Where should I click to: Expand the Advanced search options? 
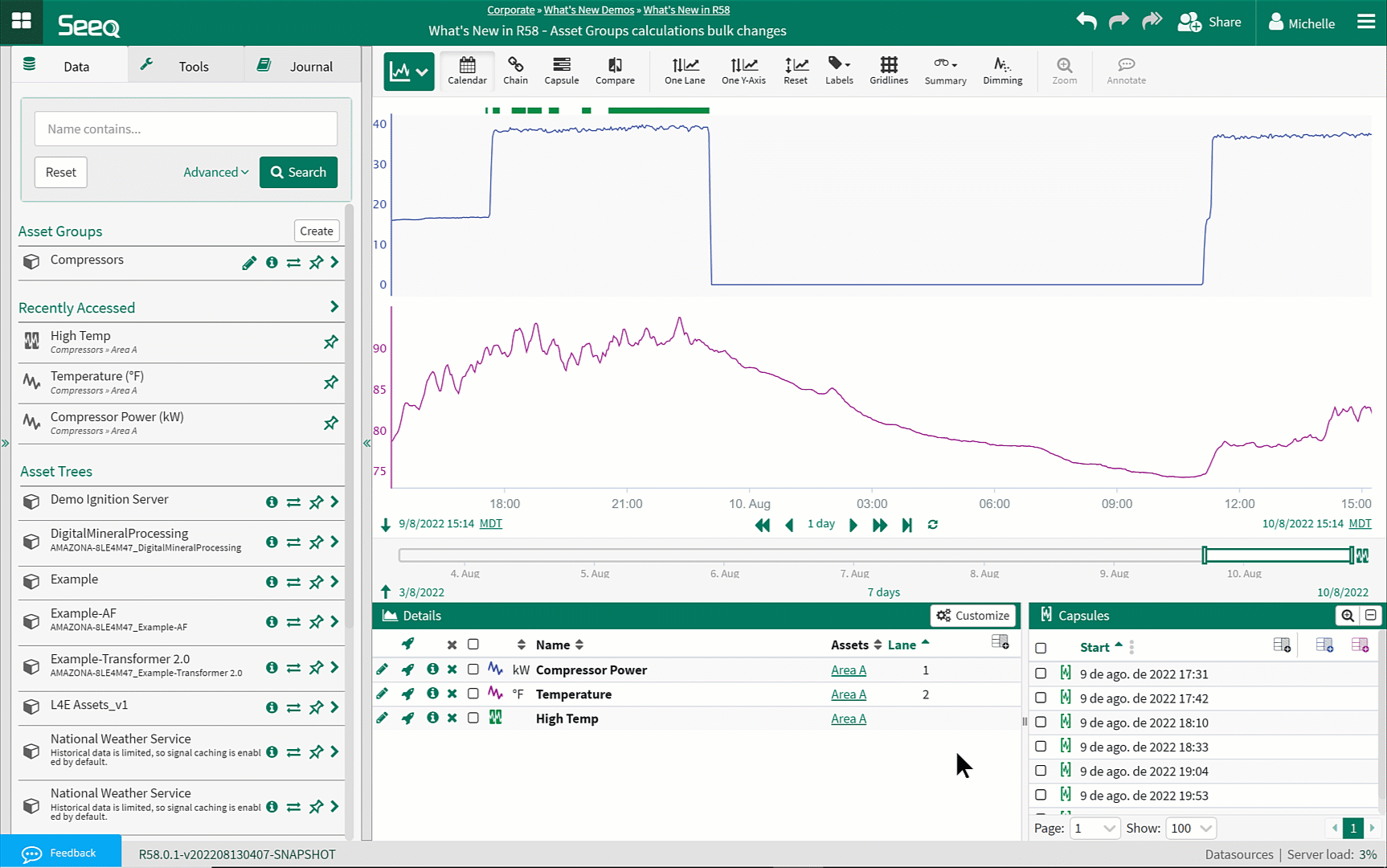tap(215, 172)
